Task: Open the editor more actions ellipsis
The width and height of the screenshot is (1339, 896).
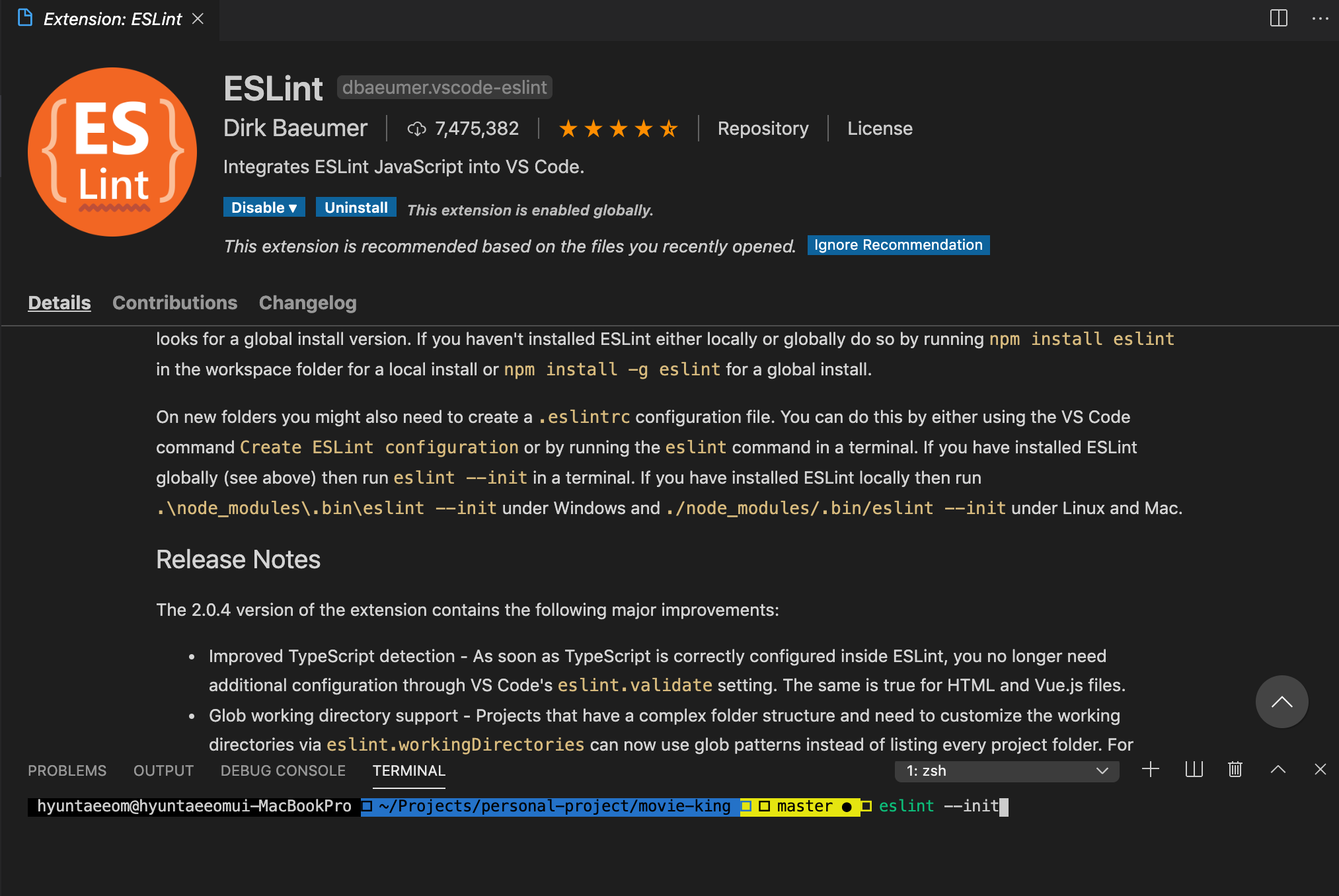Action: coord(1320,19)
